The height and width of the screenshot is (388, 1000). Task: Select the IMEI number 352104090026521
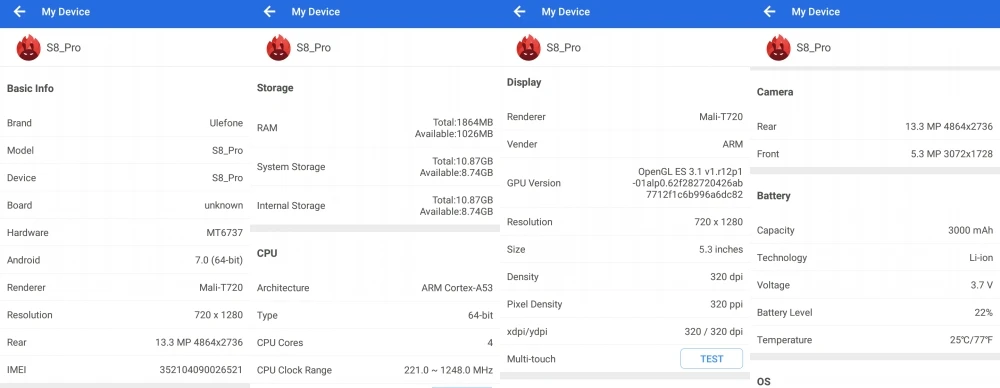click(x=201, y=370)
